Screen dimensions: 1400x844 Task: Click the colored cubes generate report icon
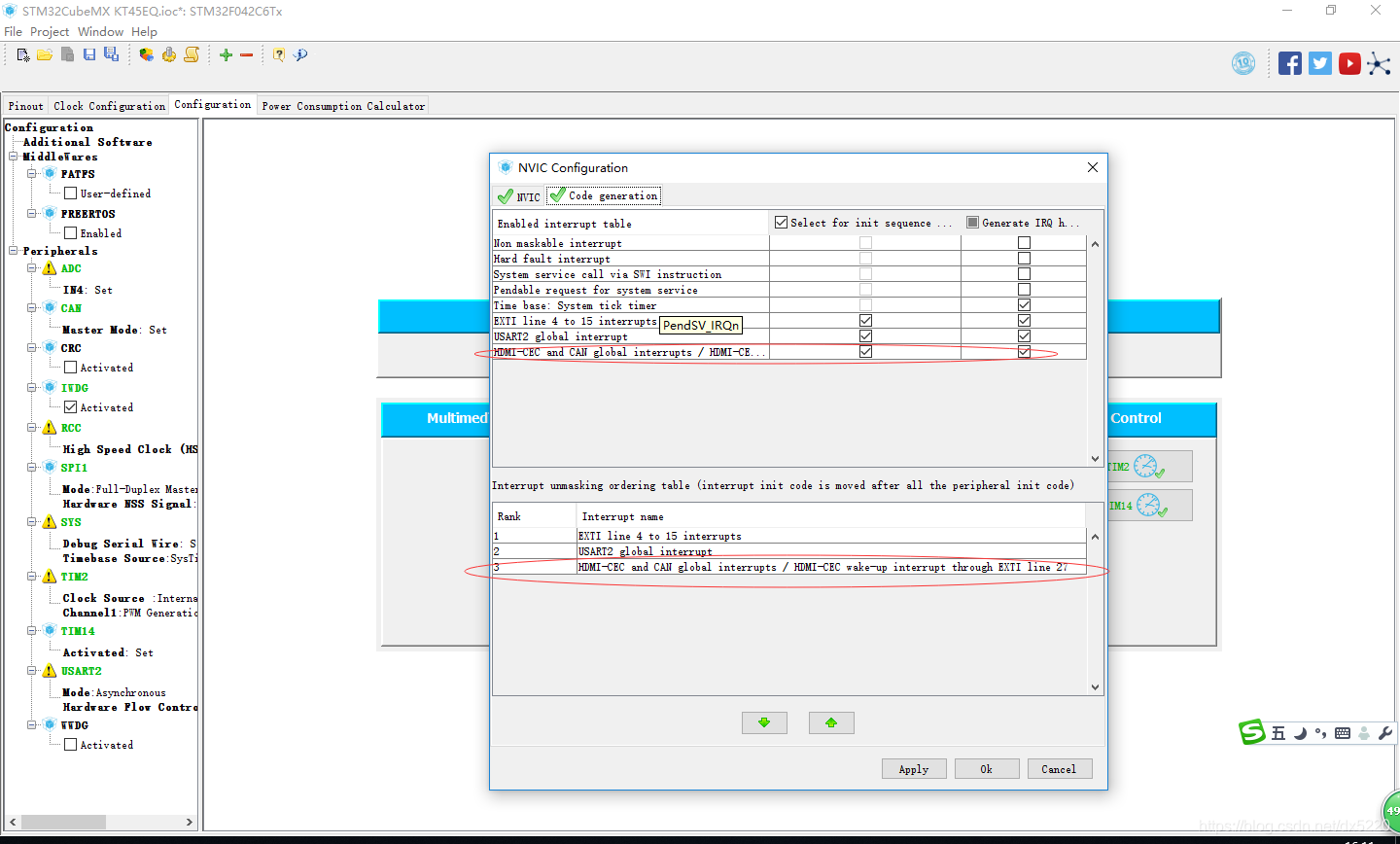tap(146, 55)
